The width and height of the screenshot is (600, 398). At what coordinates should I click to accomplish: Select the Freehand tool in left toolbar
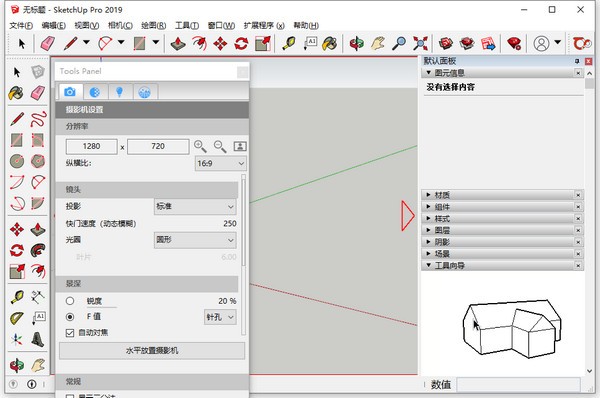coord(38,119)
